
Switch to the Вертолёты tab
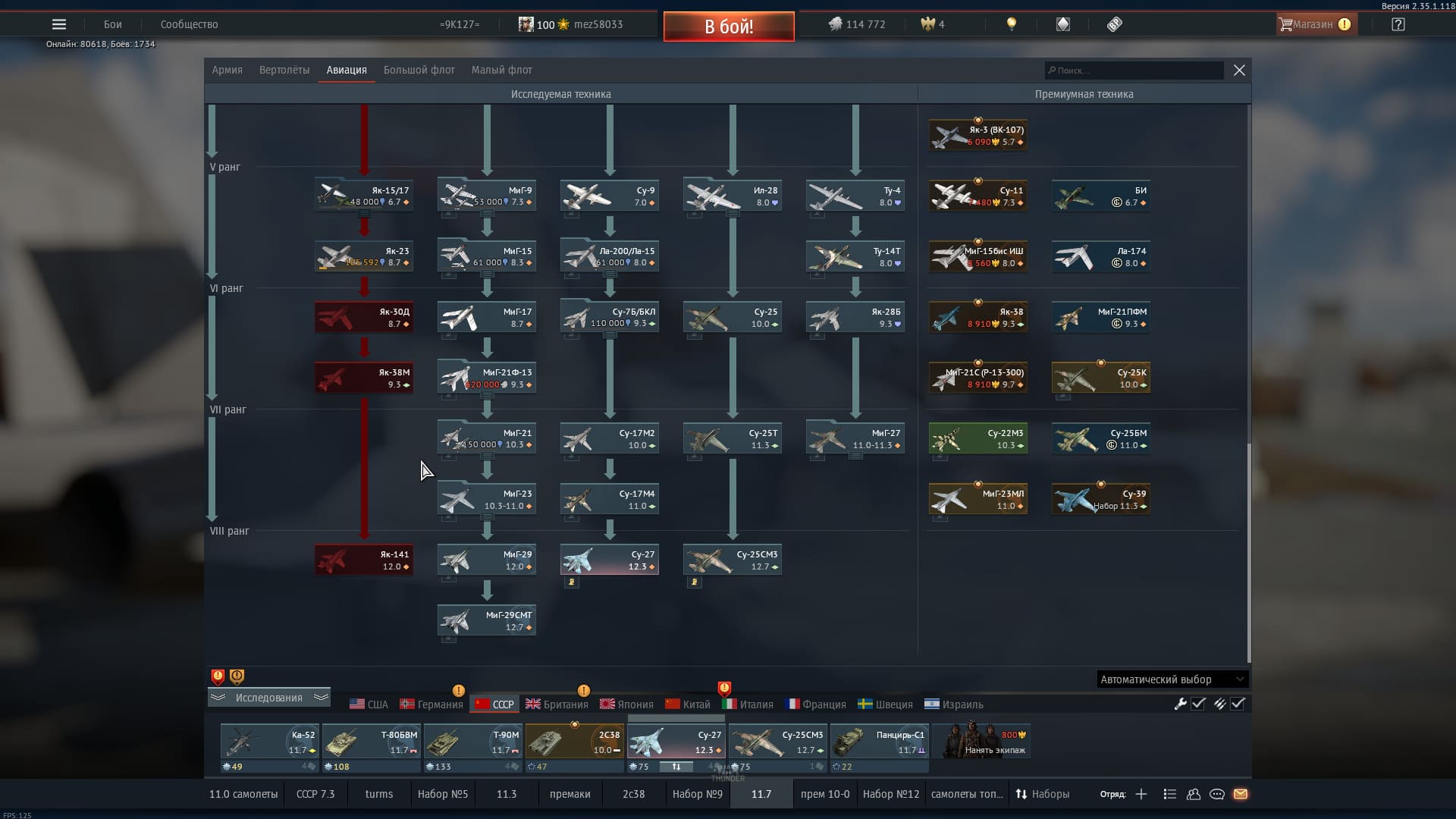284,70
